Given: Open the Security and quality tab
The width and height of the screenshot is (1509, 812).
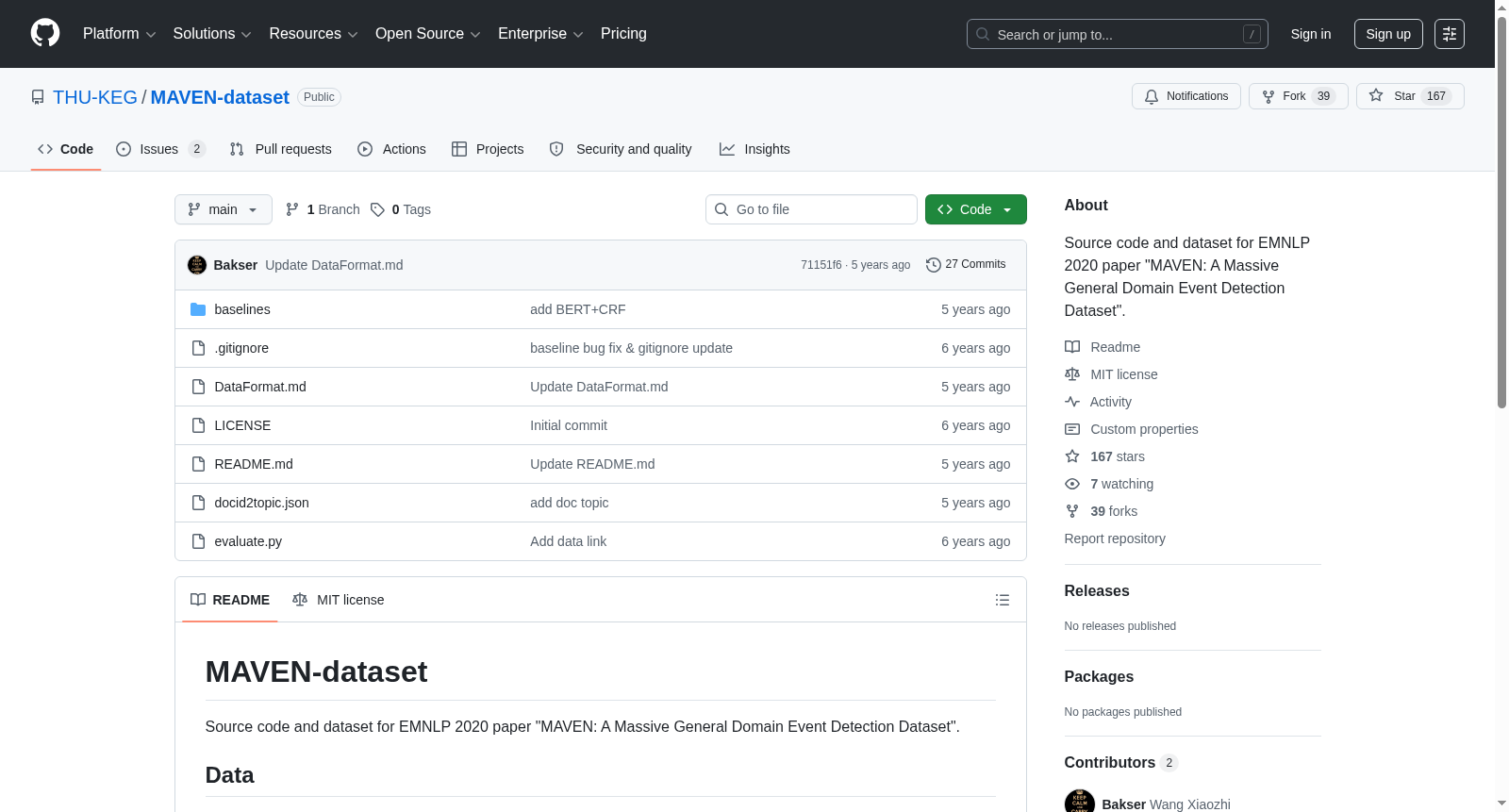Looking at the screenshot, I should click(x=621, y=149).
